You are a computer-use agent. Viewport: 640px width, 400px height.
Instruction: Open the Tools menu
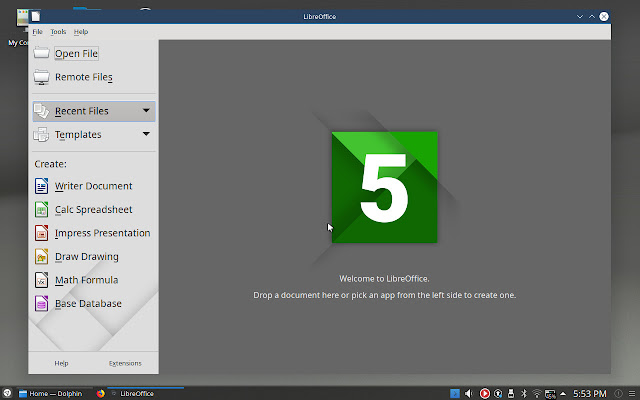tap(58, 31)
